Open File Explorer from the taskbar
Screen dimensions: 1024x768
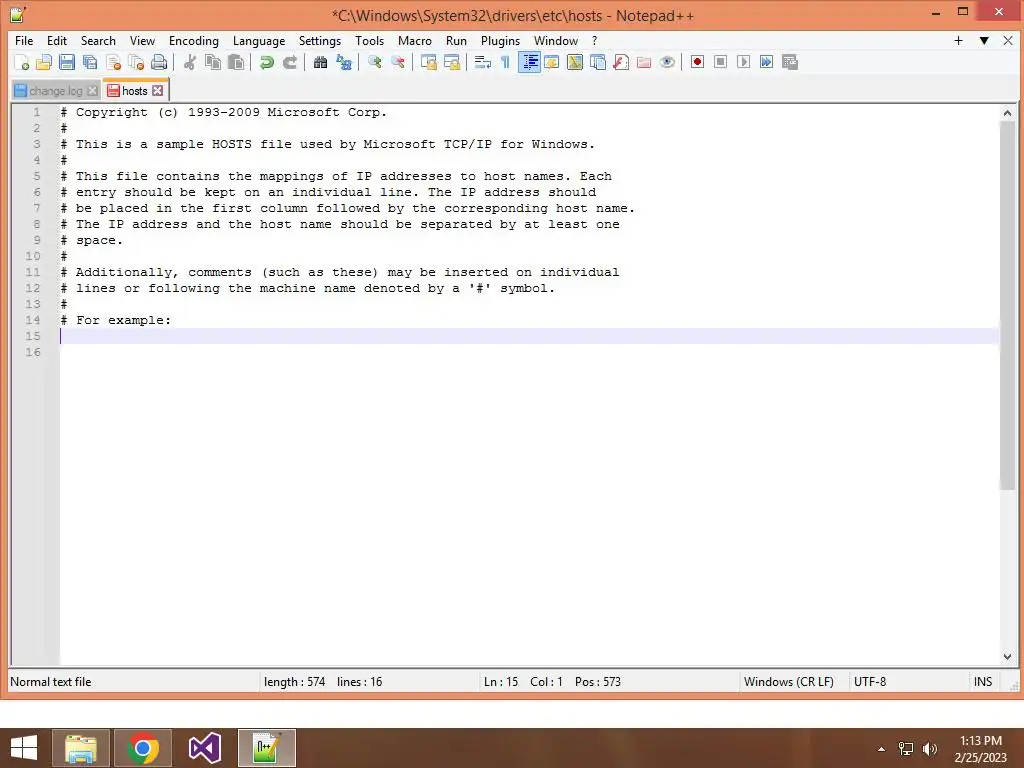point(81,748)
